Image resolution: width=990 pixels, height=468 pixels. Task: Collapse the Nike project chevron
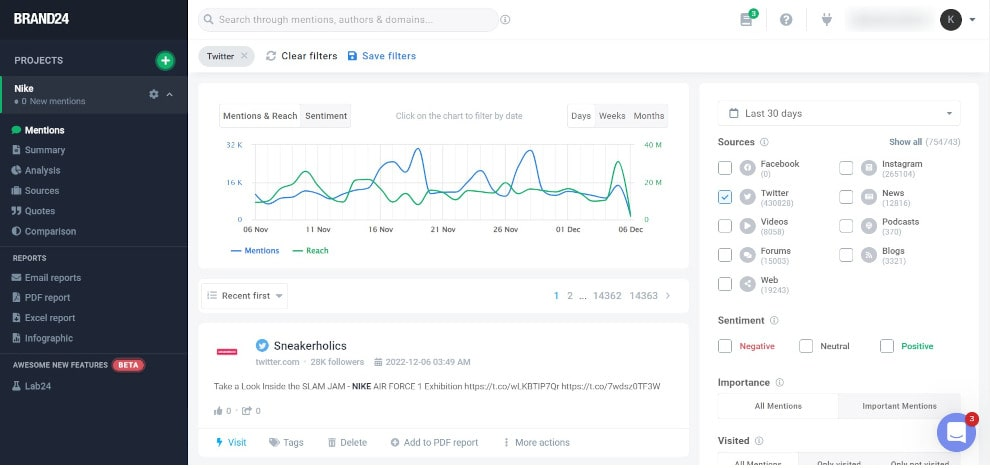[x=169, y=94]
